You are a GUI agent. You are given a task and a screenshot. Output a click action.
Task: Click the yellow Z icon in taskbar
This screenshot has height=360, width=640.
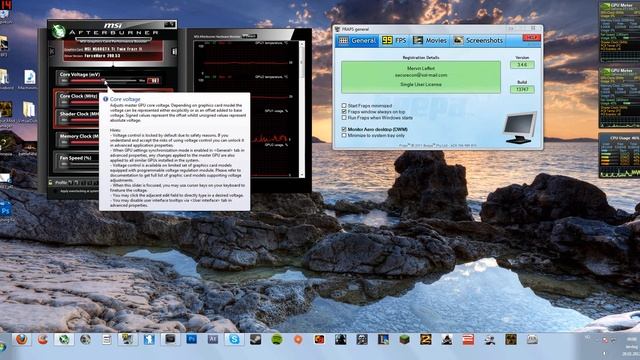pyautogui.click(x=426, y=339)
